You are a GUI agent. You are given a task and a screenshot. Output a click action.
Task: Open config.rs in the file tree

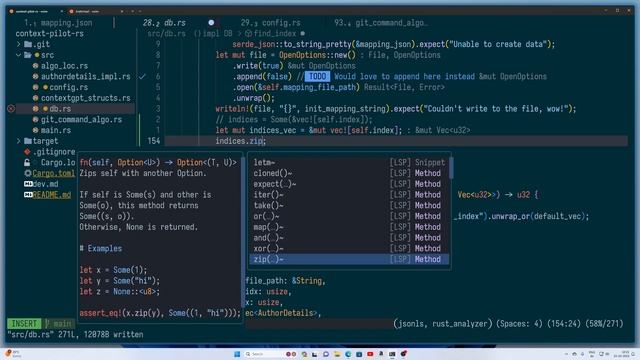[x=69, y=87]
